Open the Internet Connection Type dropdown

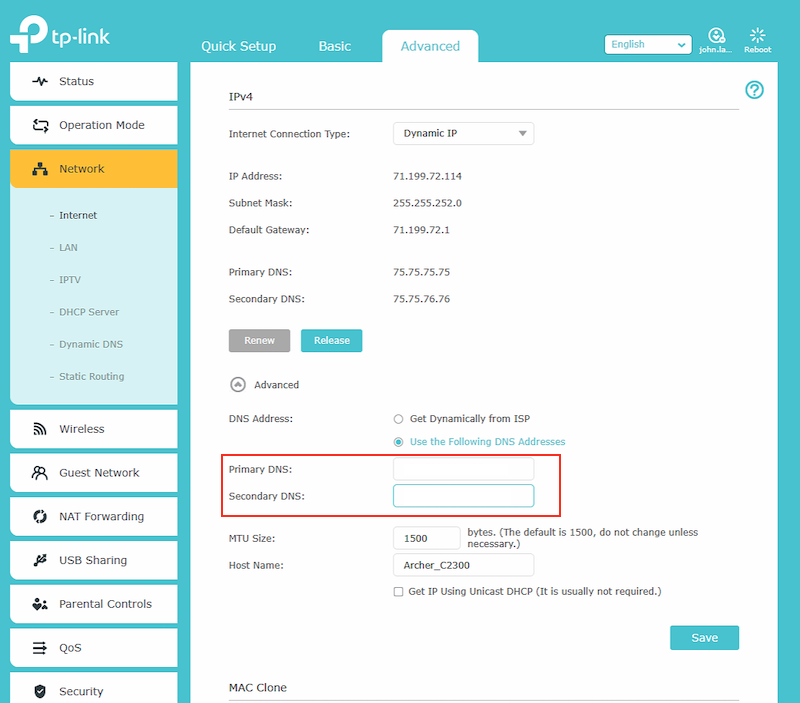click(x=463, y=134)
